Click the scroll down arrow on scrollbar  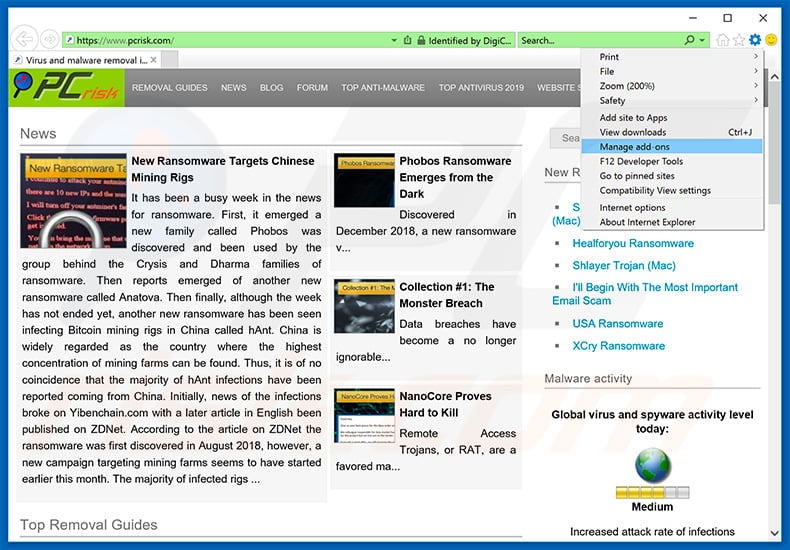point(774,532)
